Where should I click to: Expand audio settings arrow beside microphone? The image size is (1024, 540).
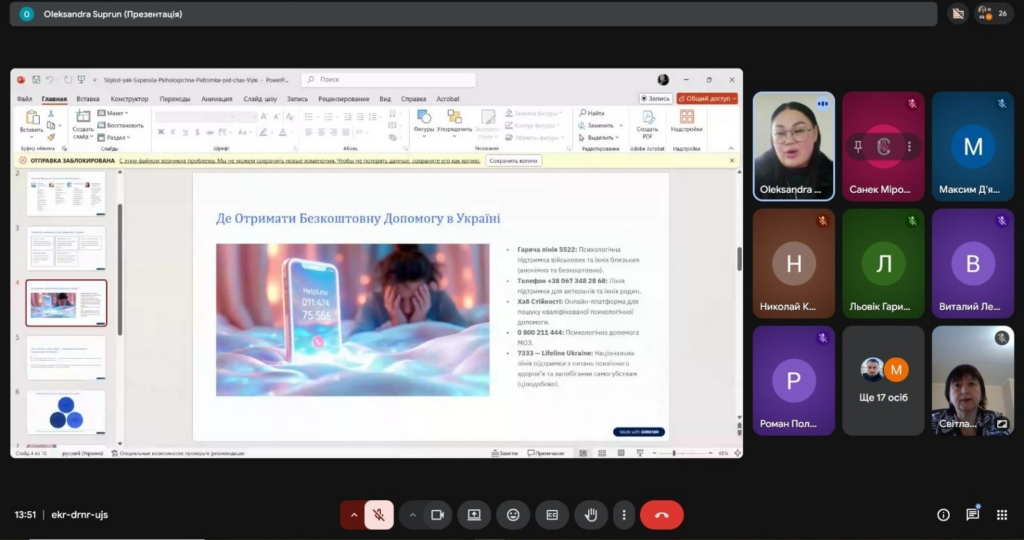tap(352, 515)
